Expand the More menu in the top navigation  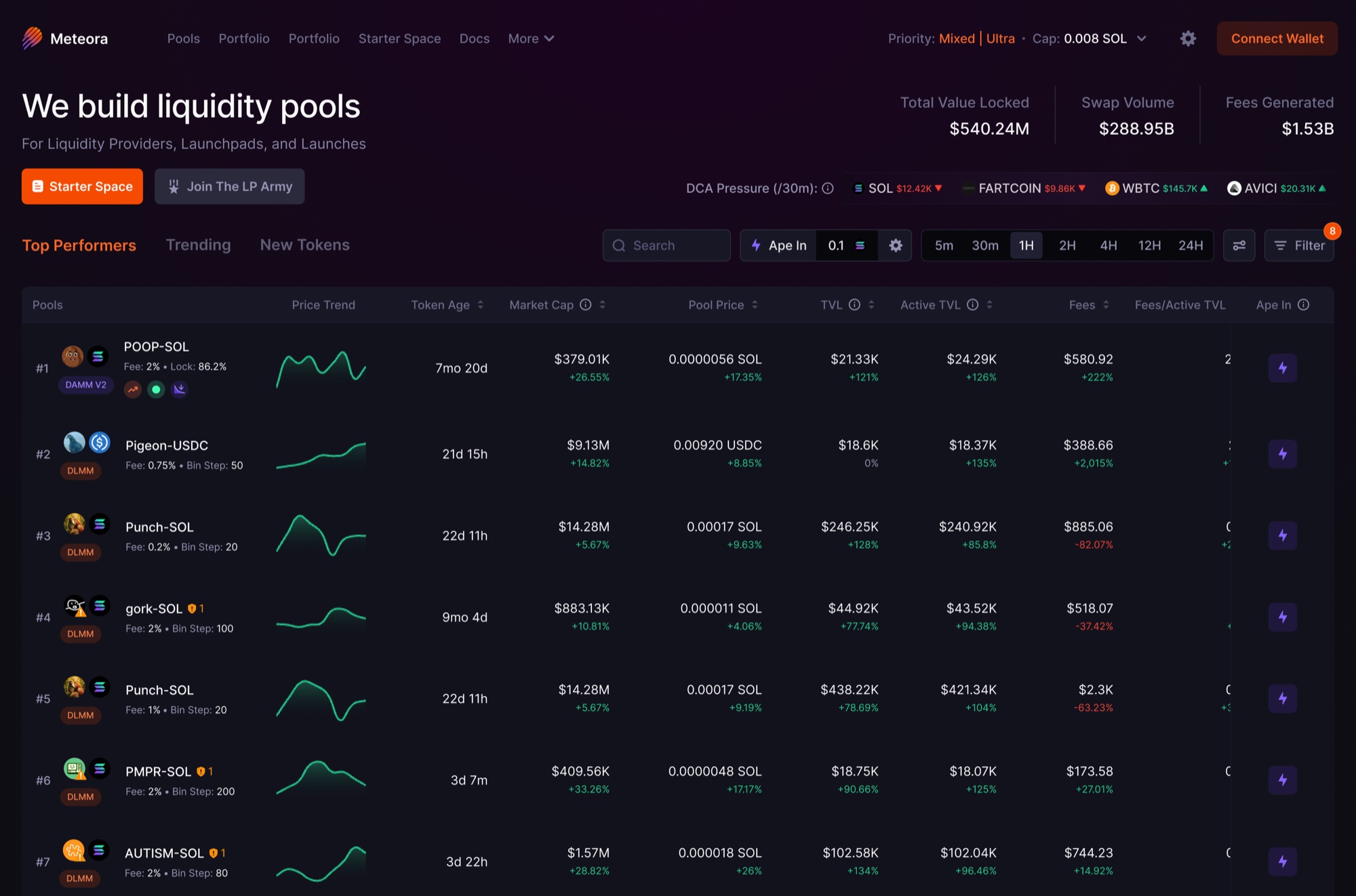(531, 39)
